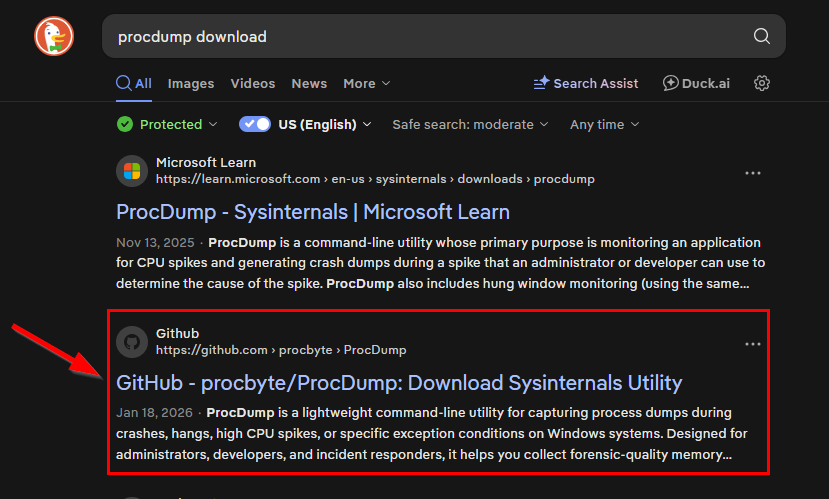This screenshot has height=499, width=829.
Task: Open the Duck.ai chat button
Action: [x=696, y=83]
